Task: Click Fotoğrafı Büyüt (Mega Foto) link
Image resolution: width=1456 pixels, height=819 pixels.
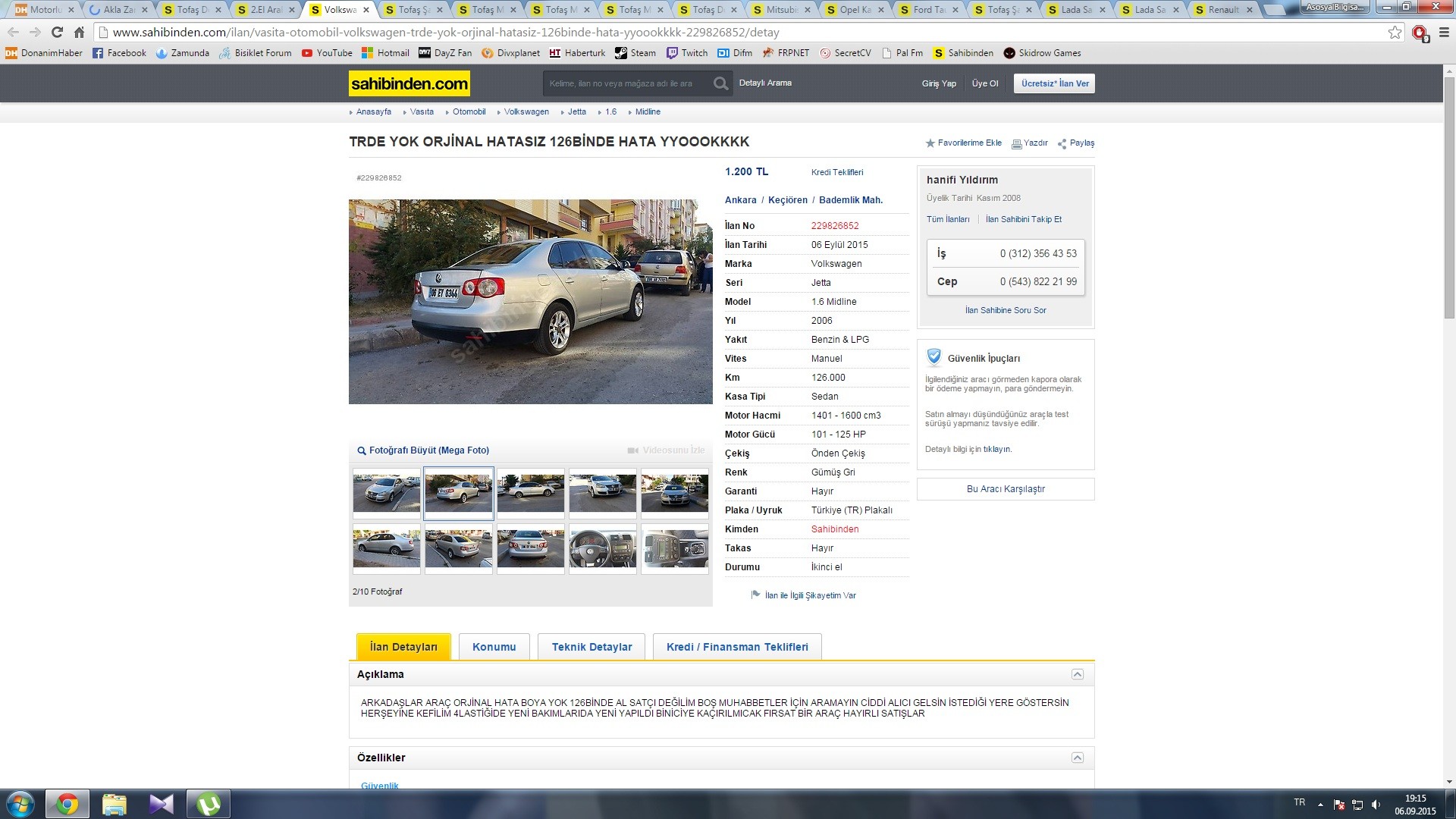Action: [423, 450]
